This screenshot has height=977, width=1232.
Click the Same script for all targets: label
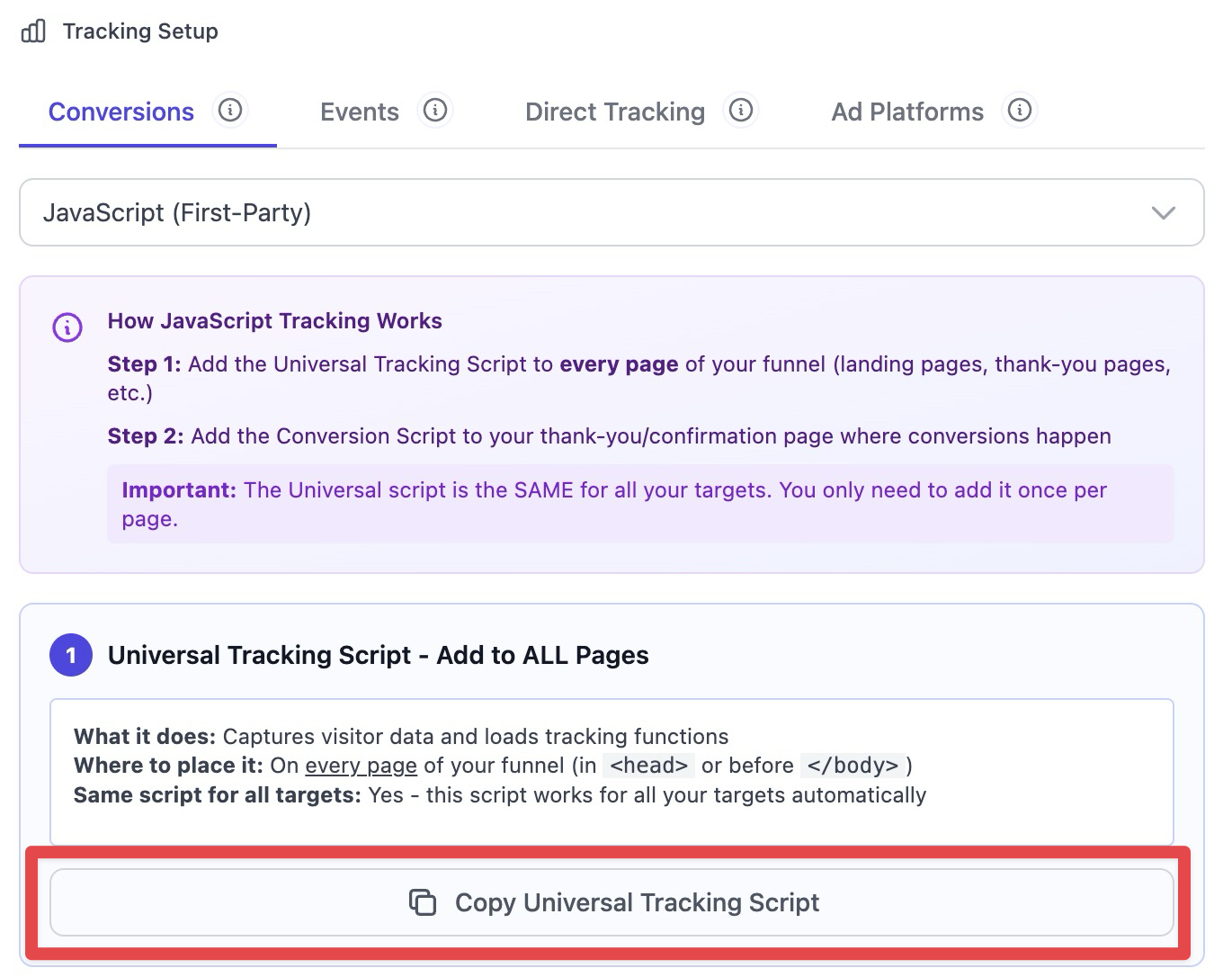click(218, 795)
